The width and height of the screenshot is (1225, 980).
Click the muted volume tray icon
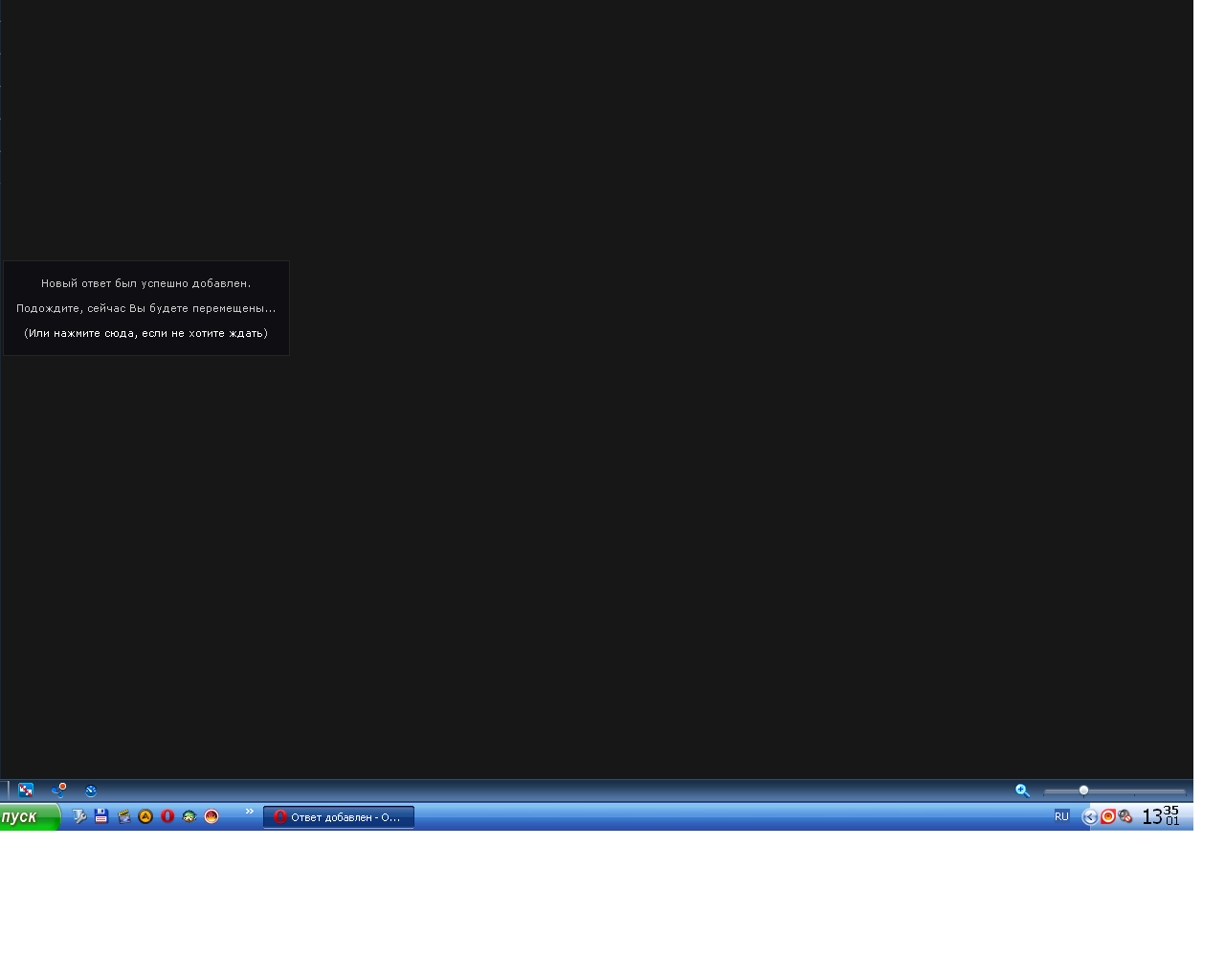(x=1125, y=816)
